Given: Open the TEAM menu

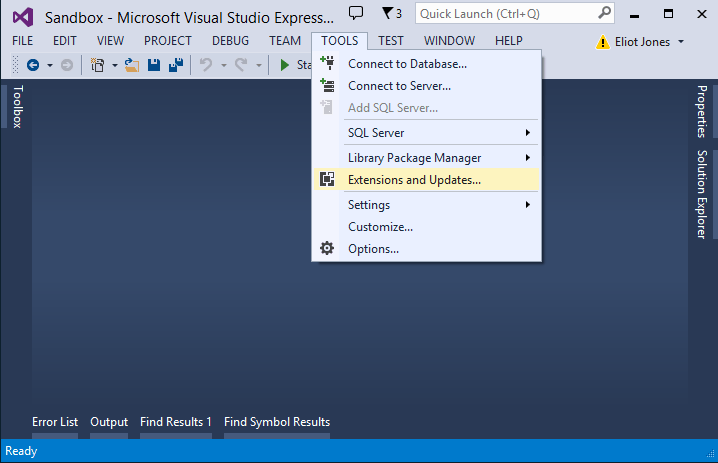Looking at the screenshot, I should tap(285, 41).
